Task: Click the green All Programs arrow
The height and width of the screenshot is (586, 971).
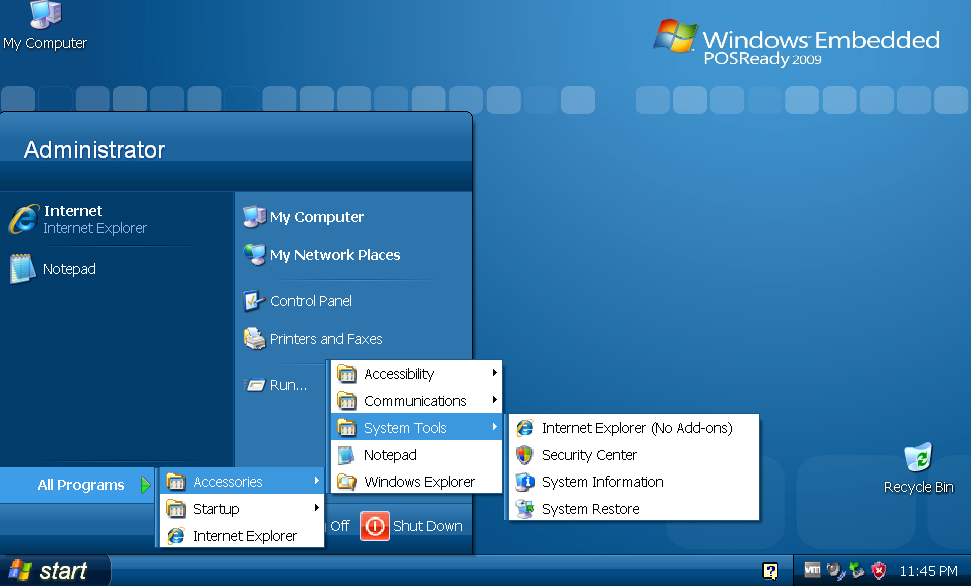Action: click(x=146, y=484)
